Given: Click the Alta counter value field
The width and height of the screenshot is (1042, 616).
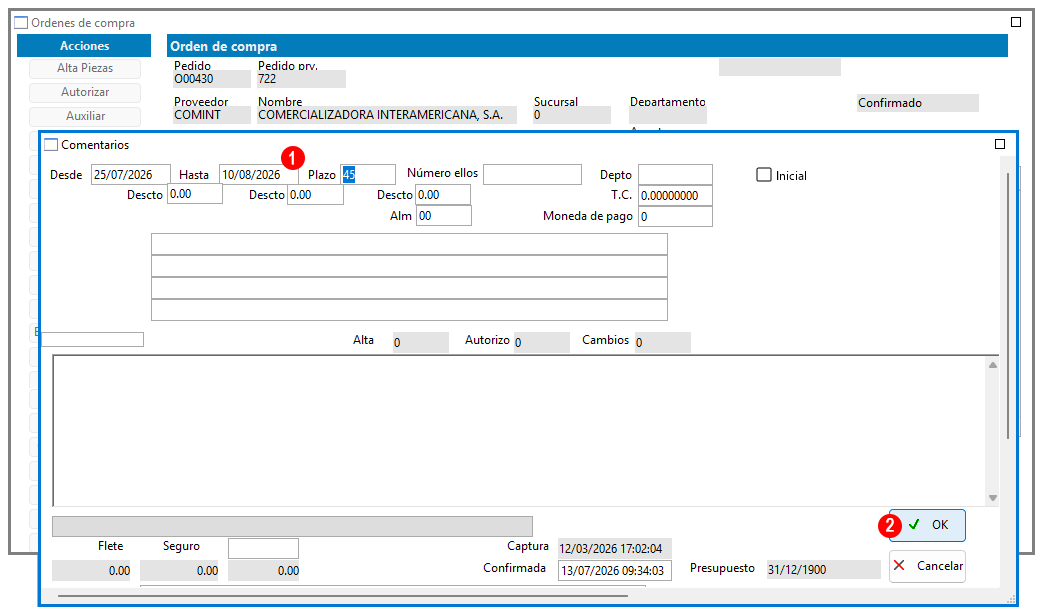Looking at the screenshot, I should coord(421,342).
